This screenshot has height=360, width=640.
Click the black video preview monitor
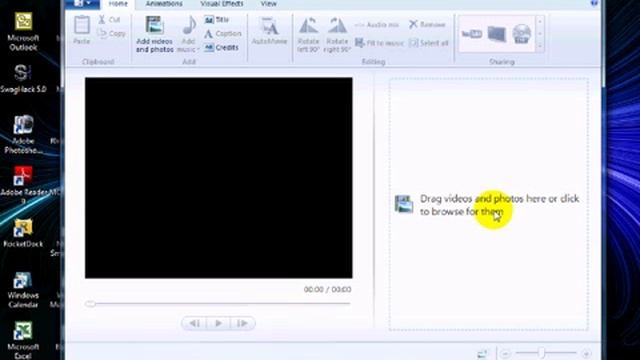pyautogui.click(x=218, y=178)
